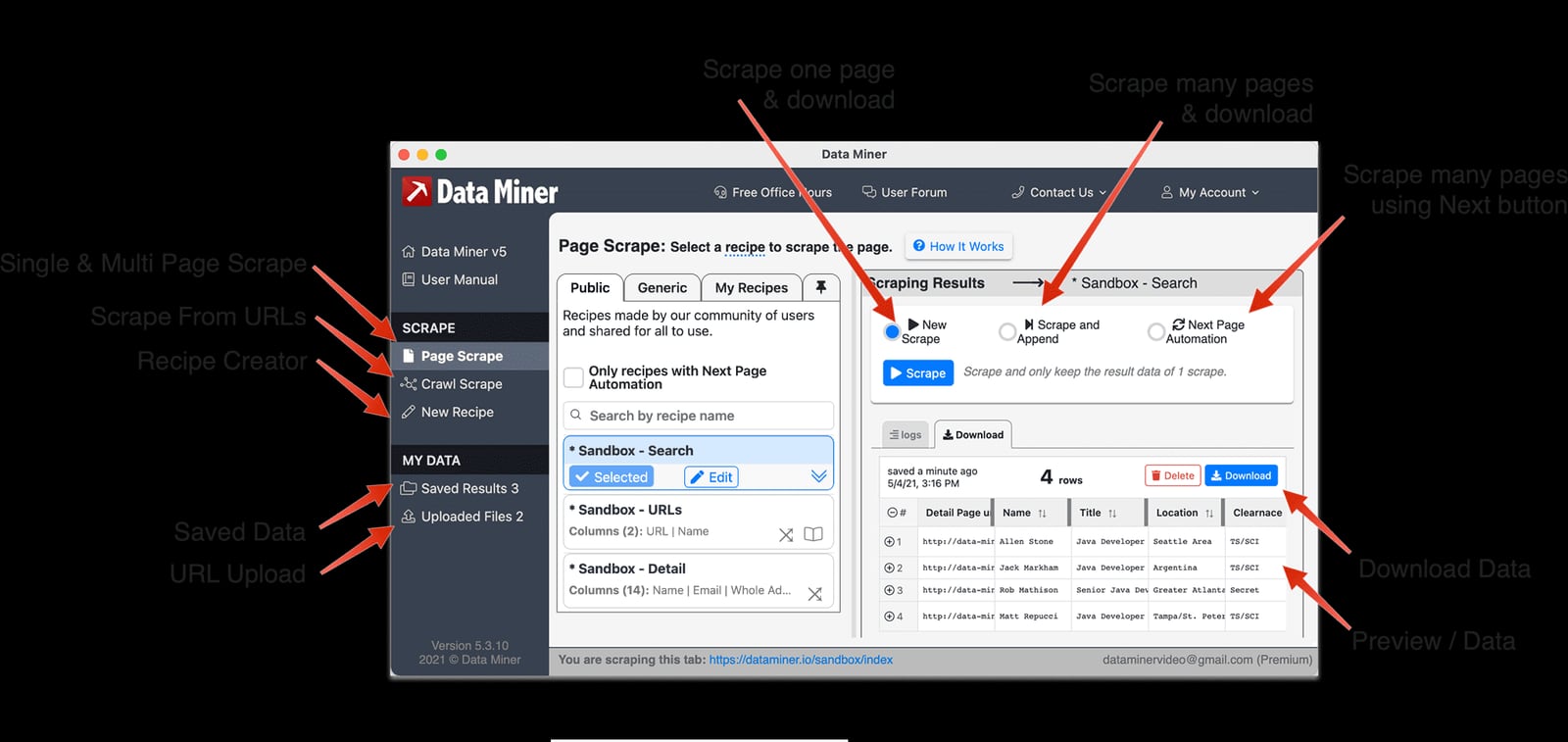Expand Sandbox - Search recipe details chevron
This screenshot has width=1568, height=742.
click(819, 476)
